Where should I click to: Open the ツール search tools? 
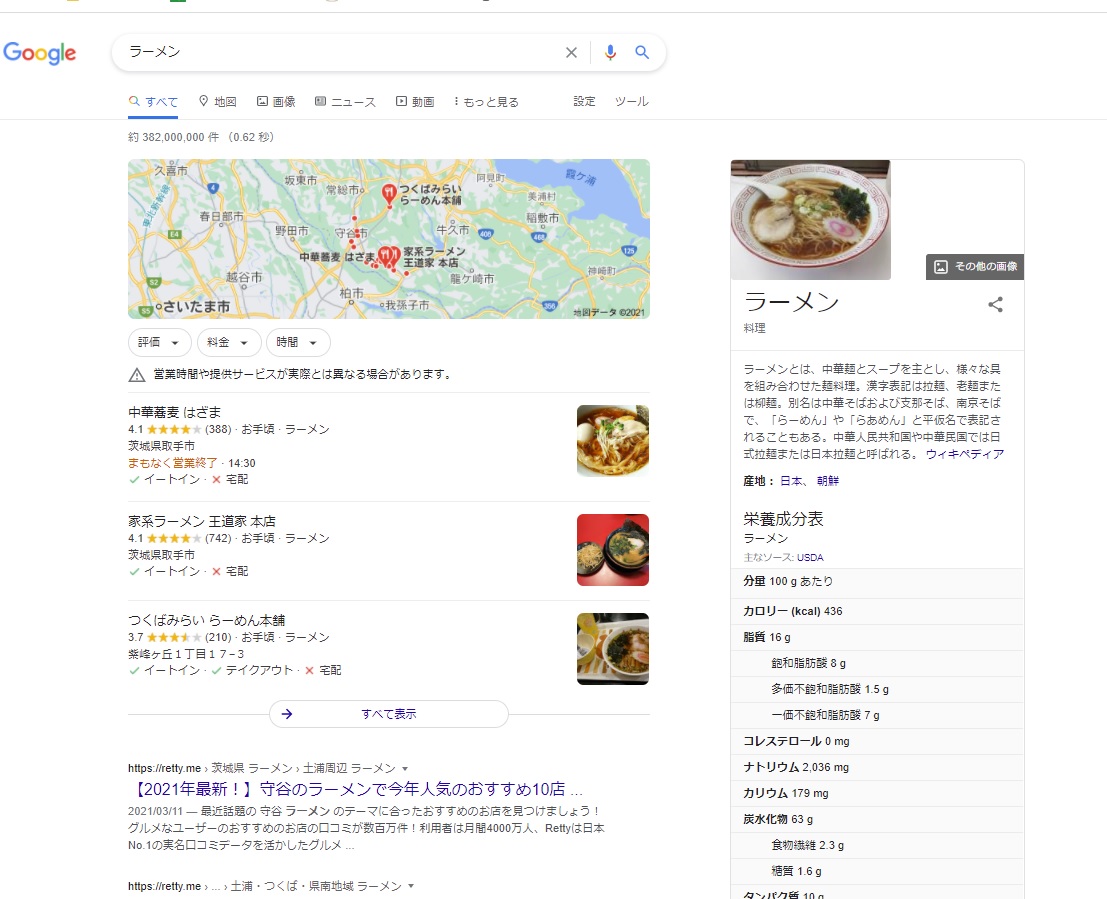click(631, 102)
